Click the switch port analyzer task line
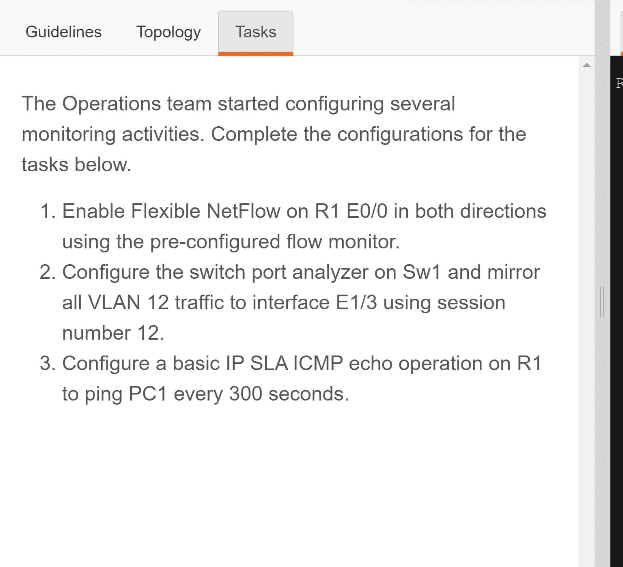Image resolution: width=623 pixels, height=567 pixels. (300, 272)
